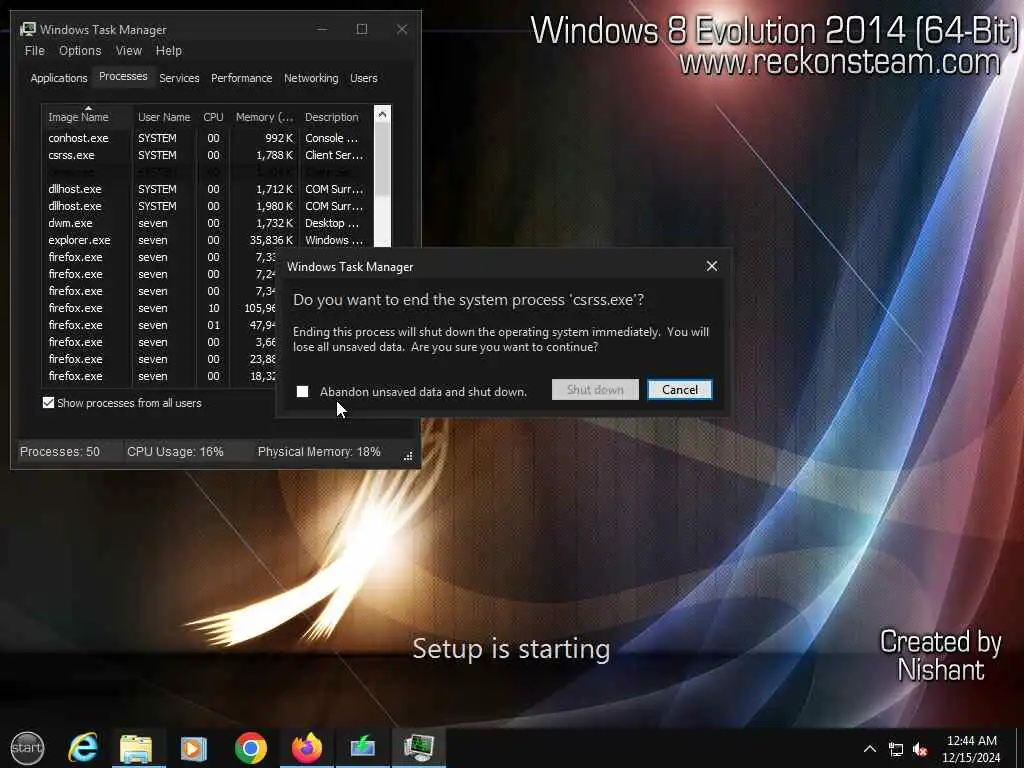Screen dimensions: 1024x768
Task: Maximize the Task Manager window
Action: (362, 29)
